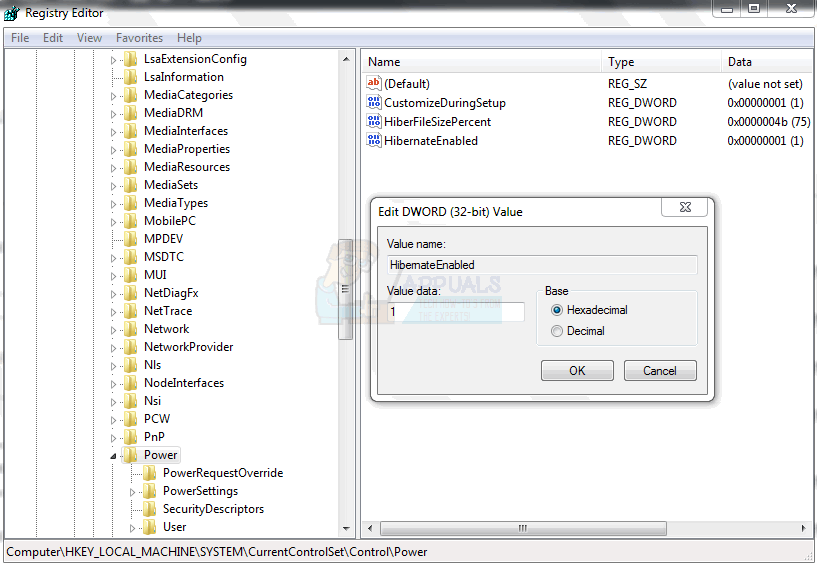
Task: Click the MUI folder icon
Action: tap(130, 275)
